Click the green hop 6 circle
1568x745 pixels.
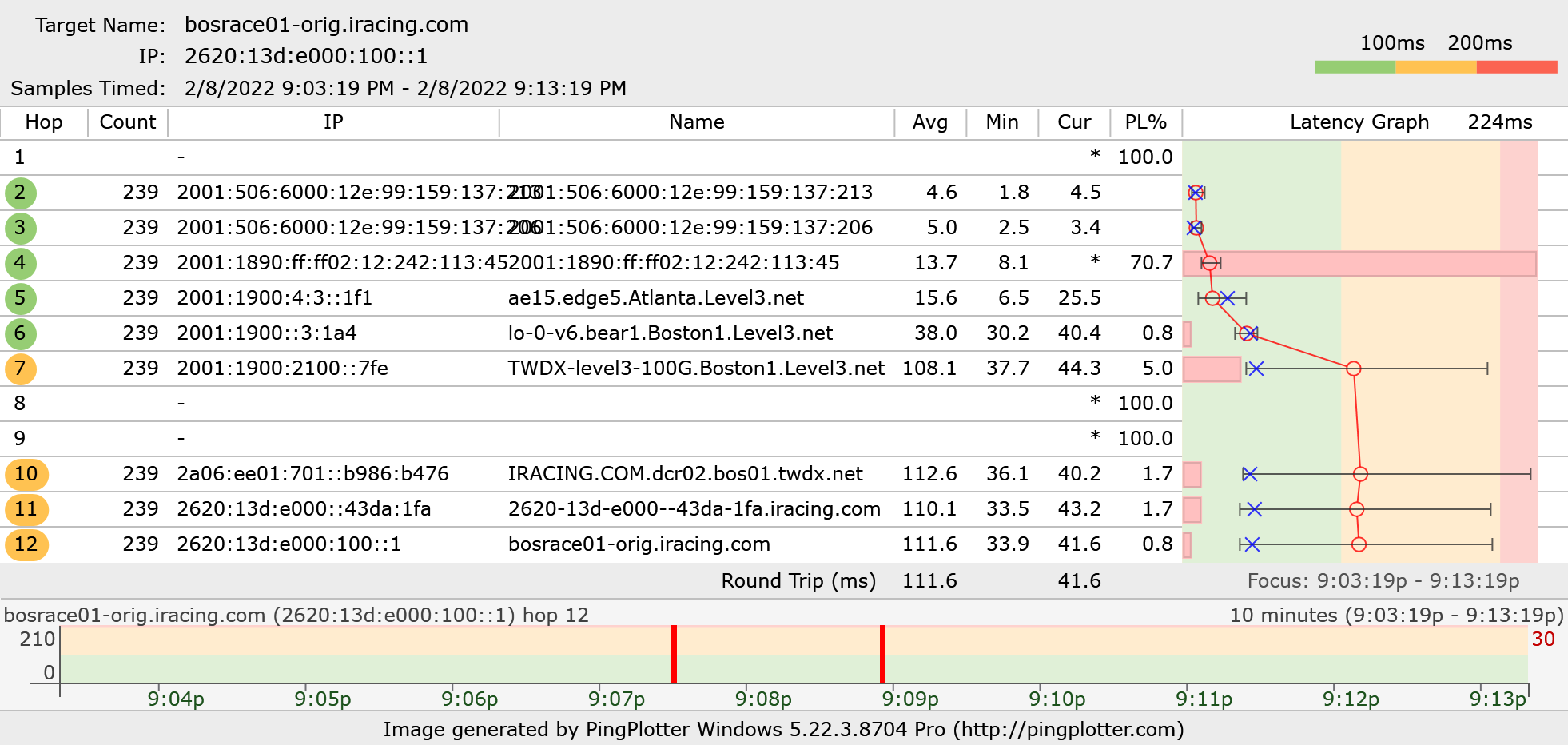click(x=20, y=333)
